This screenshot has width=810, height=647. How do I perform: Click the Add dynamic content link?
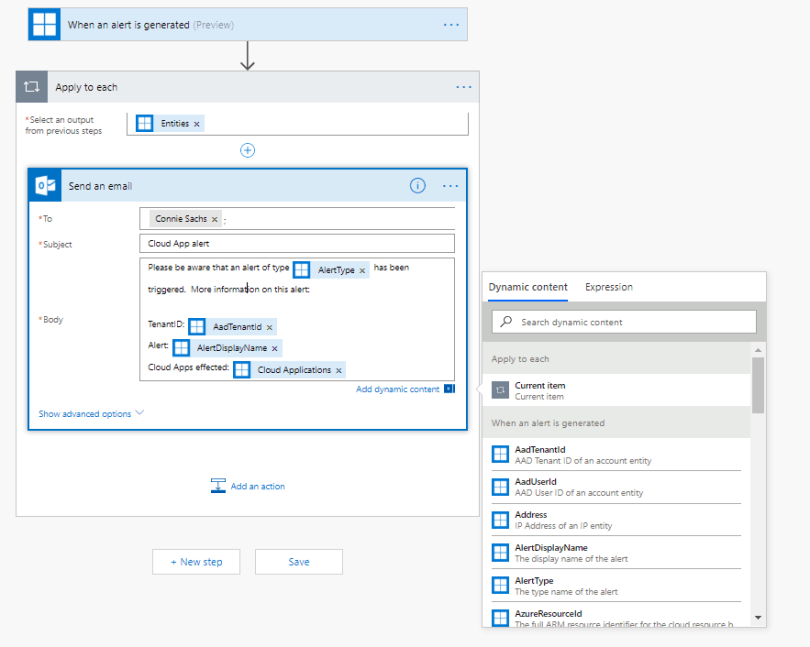pyautogui.click(x=397, y=389)
